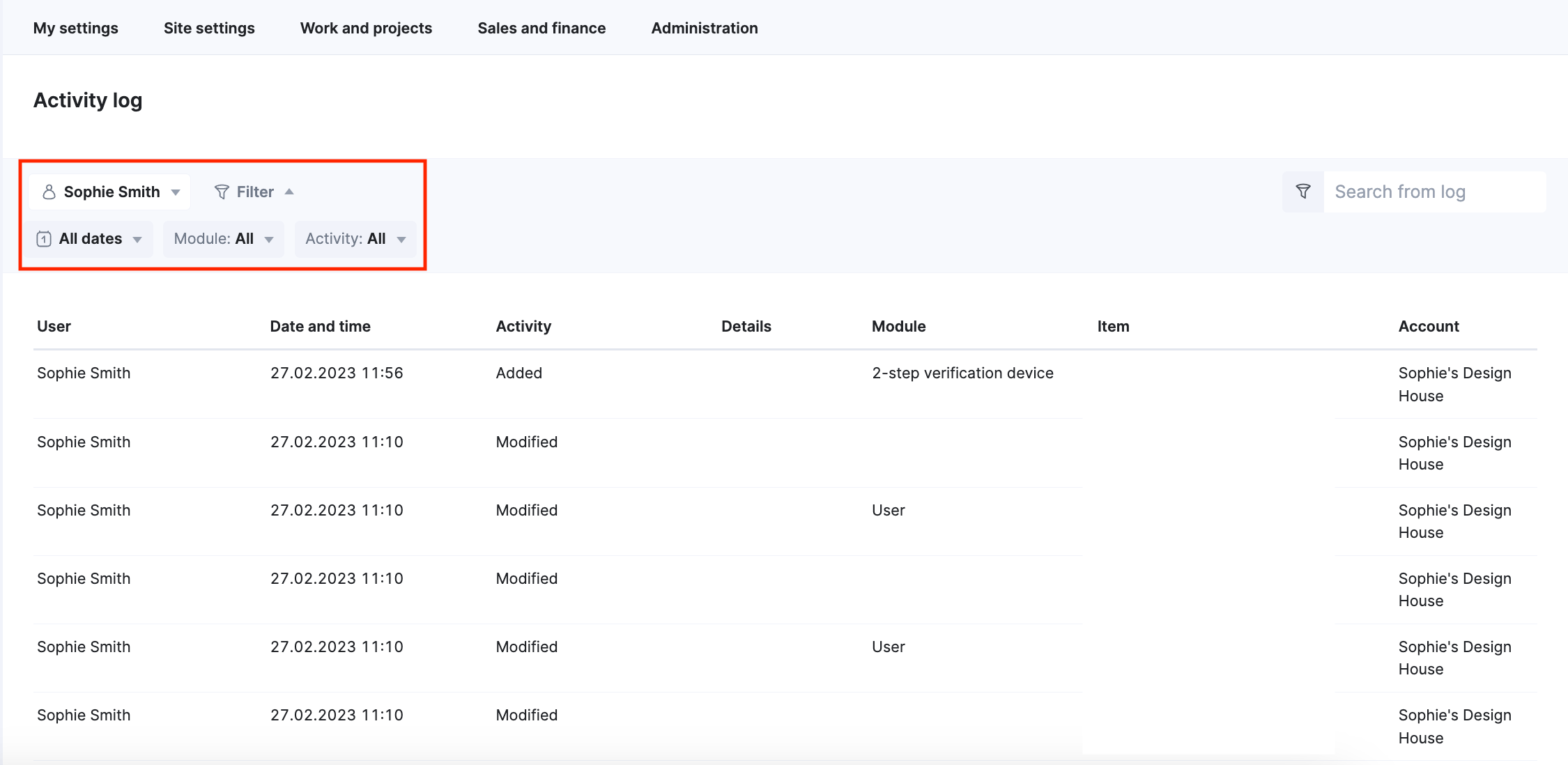The width and height of the screenshot is (1568, 765).
Task: Select the 2-step verification device row
Action: tap(962, 373)
